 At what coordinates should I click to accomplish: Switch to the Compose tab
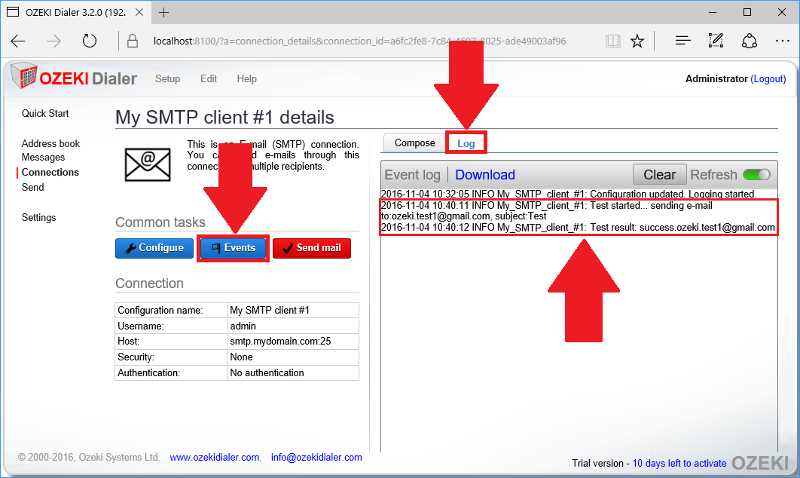click(414, 143)
